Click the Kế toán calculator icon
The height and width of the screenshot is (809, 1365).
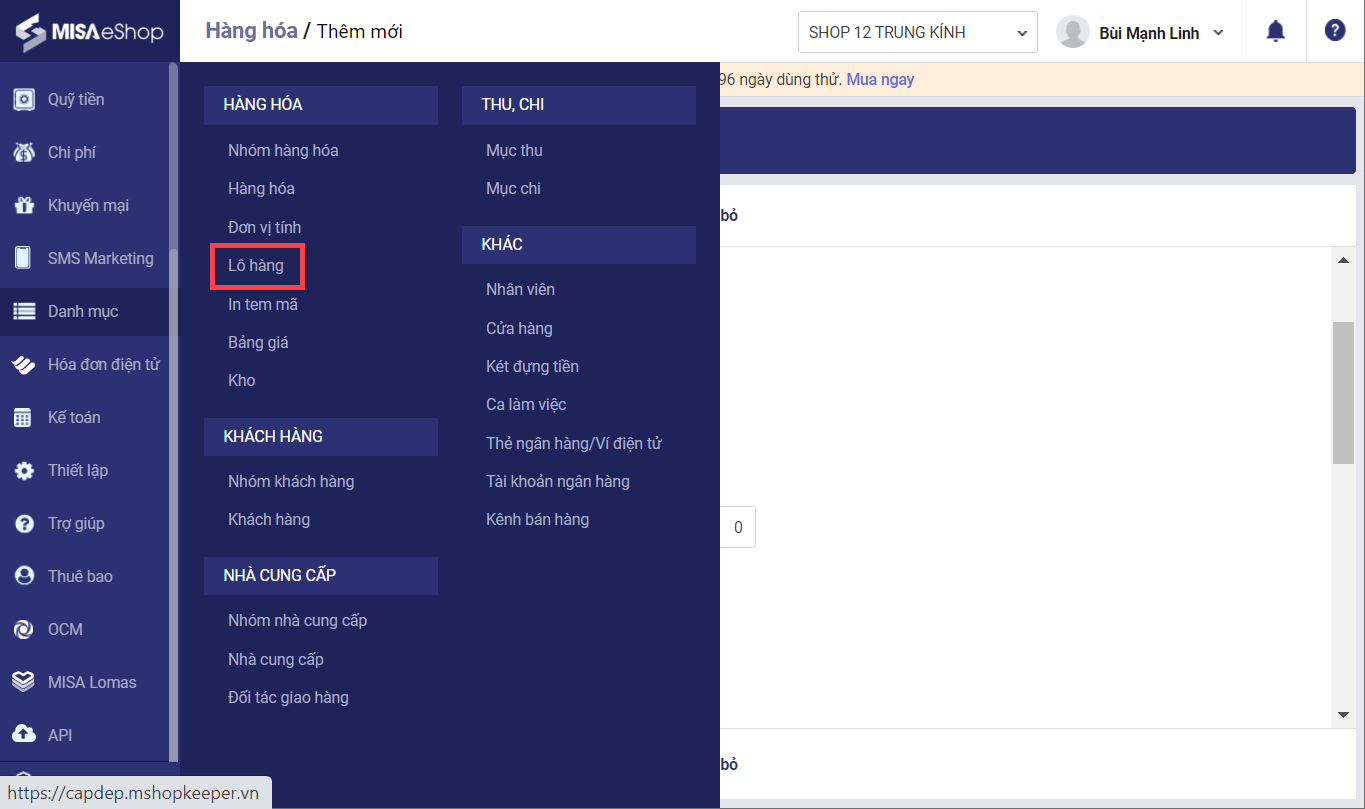(23, 418)
